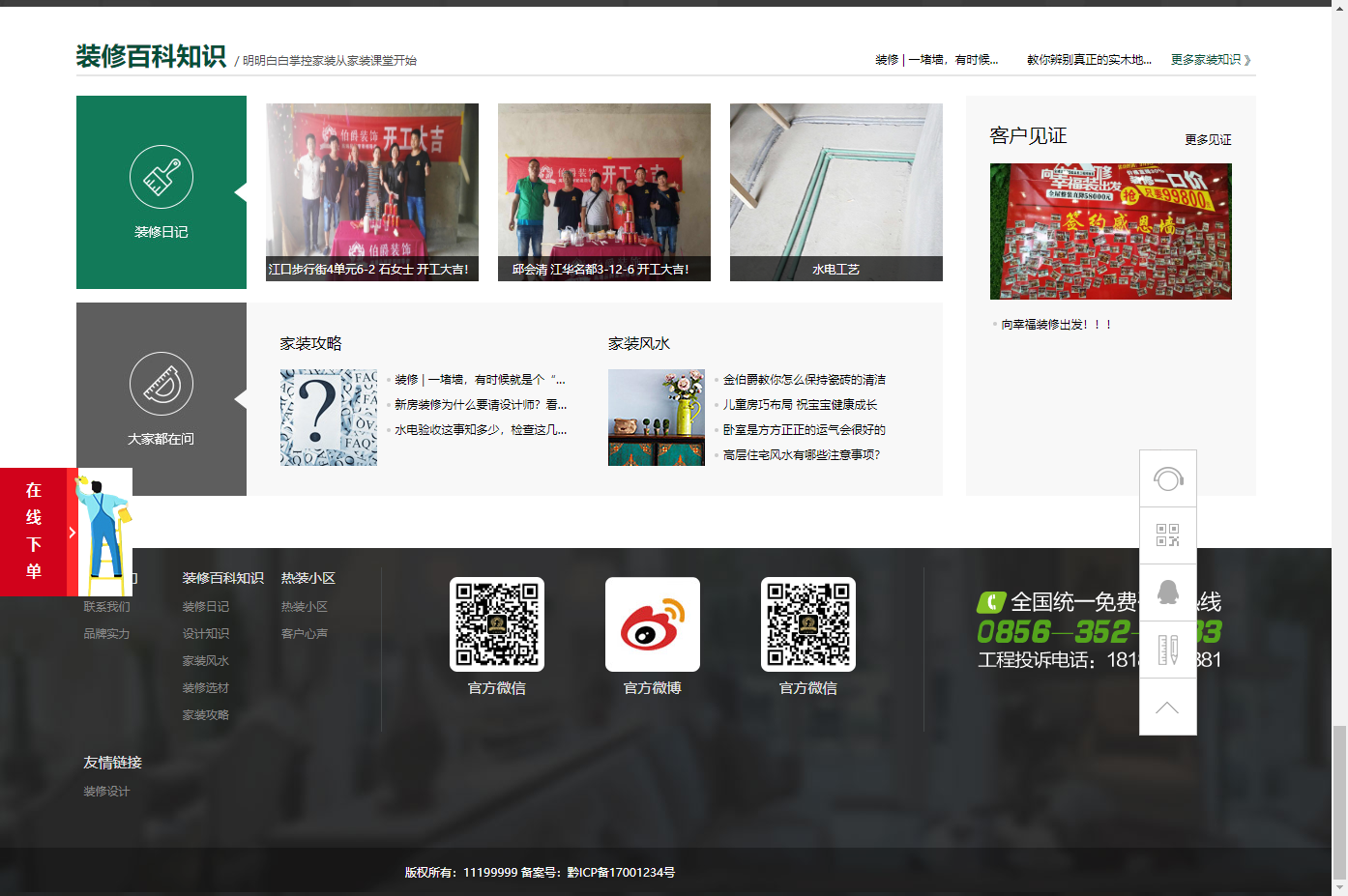The height and width of the screenshot is (896, 1348).
Task: Open footer 设计知识 link
Action: pos(206,634)
